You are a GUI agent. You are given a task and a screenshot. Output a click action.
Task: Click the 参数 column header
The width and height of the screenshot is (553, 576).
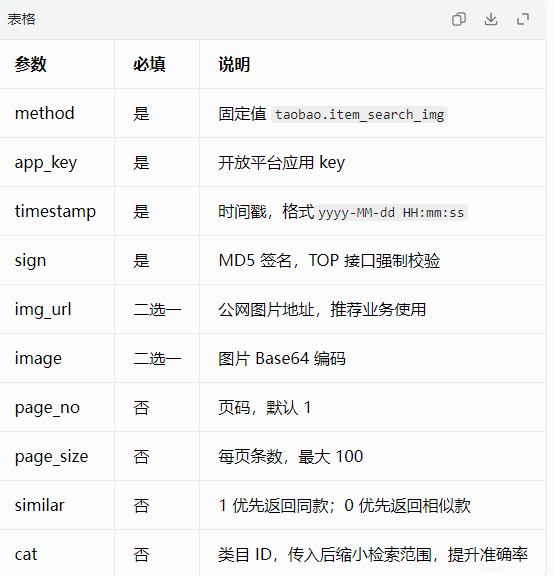30,64
